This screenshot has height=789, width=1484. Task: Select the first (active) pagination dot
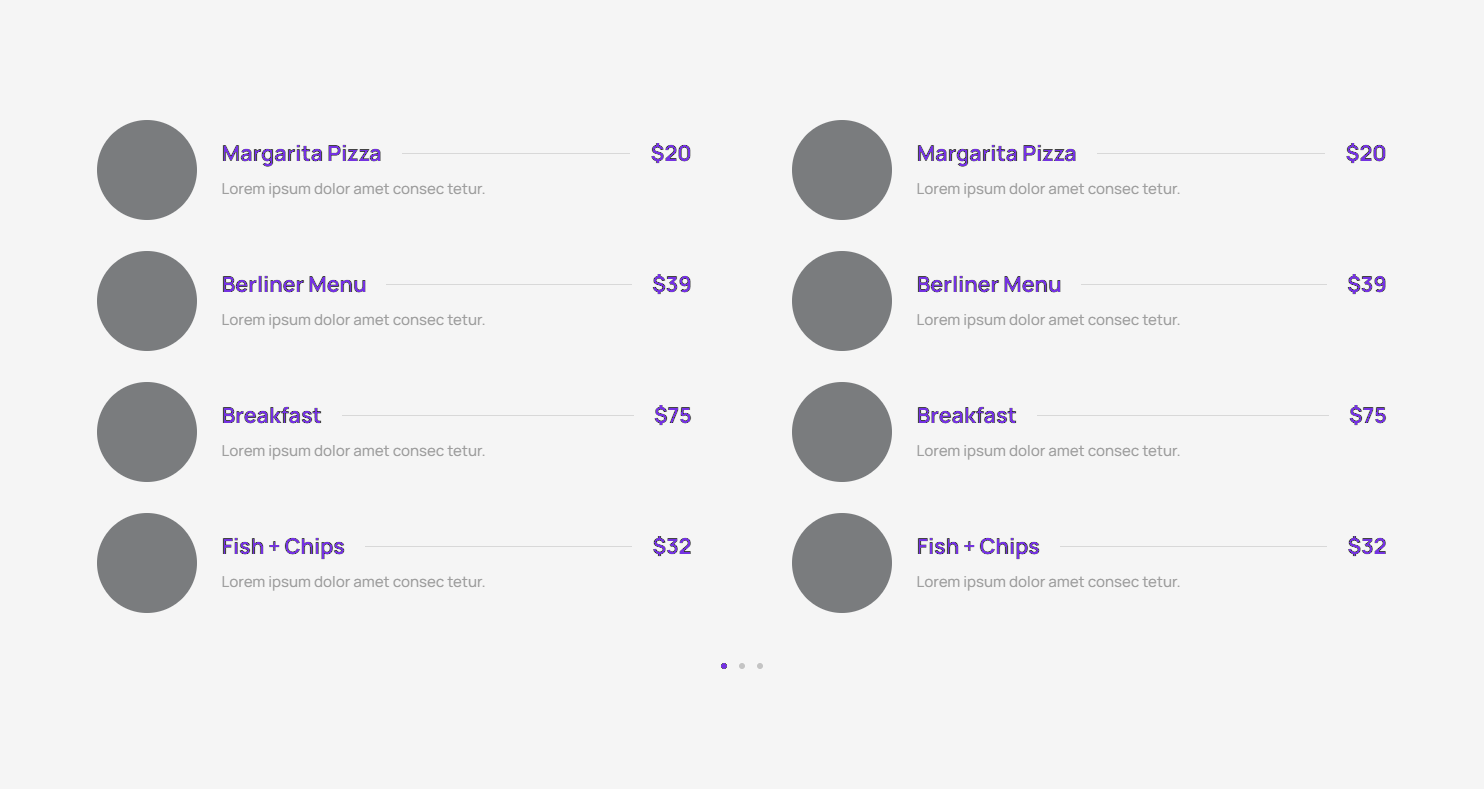click(x=724, y=666)
